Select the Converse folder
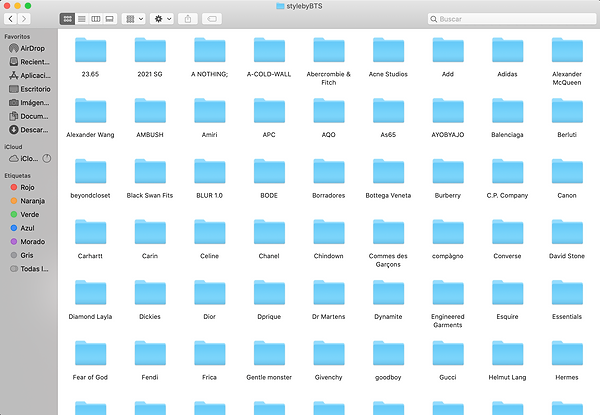Viewport: 600px width, 415px height. [x=507, y=232]
